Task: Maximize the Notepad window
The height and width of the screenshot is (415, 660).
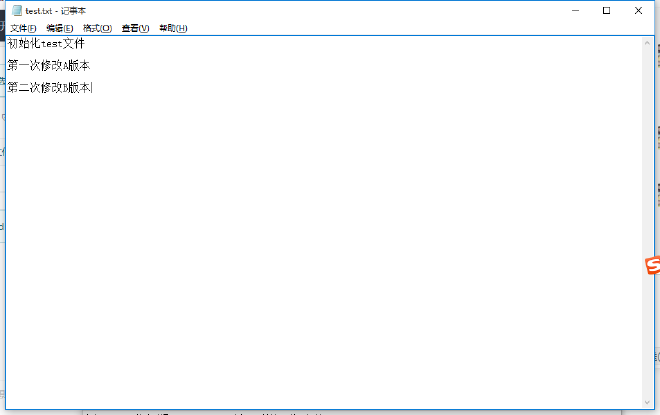Action: (606, 10)
